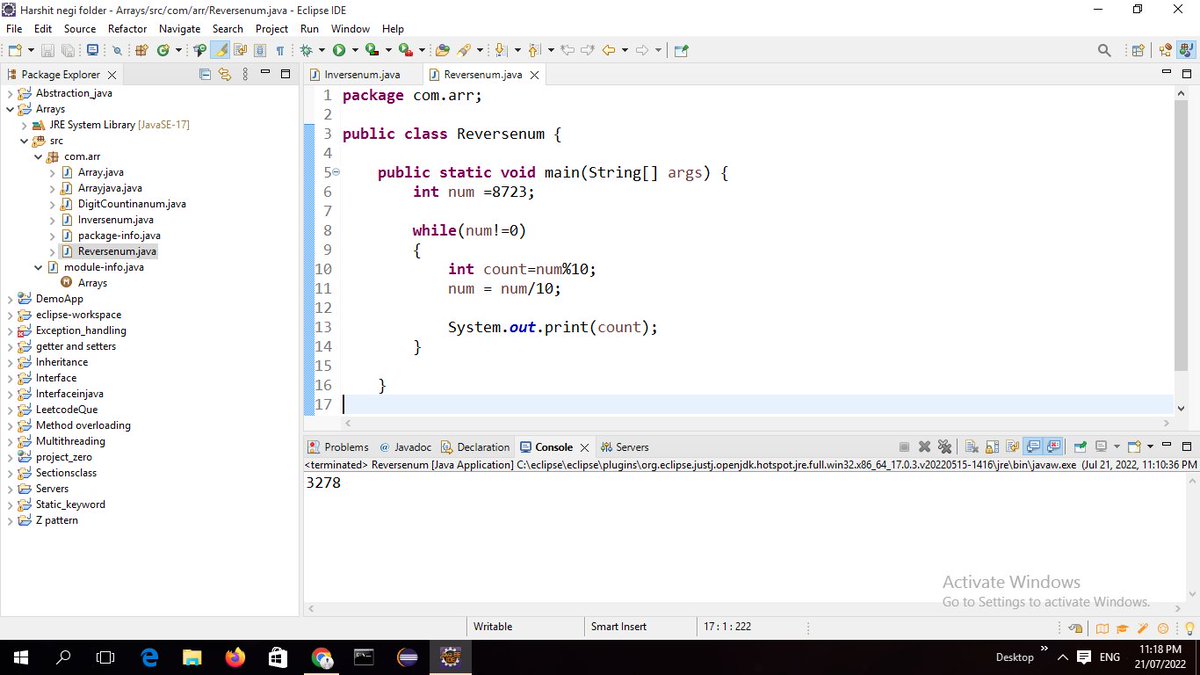
Task: Navigate Back with the yellow left arrow
Action: point(608,50)
